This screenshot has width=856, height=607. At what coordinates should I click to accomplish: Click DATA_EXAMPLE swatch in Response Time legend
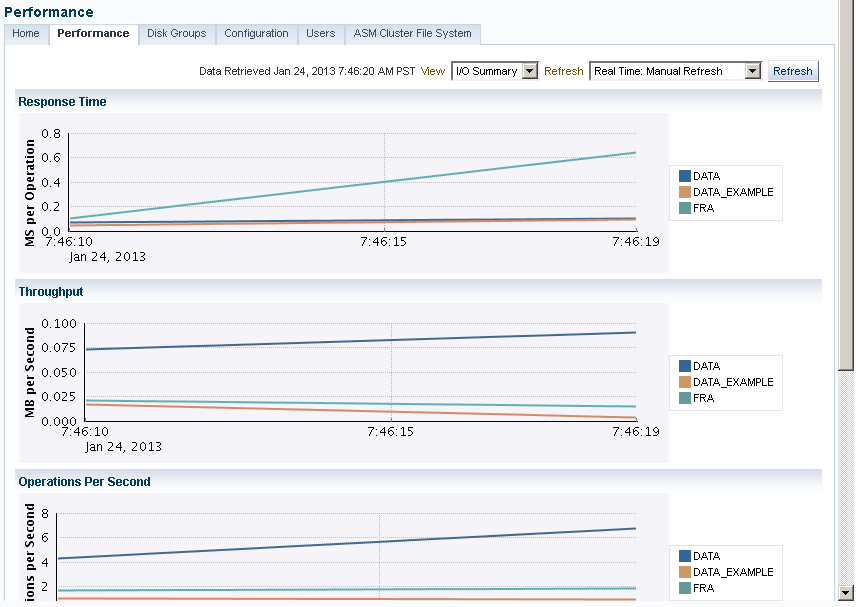pos(685,192)
